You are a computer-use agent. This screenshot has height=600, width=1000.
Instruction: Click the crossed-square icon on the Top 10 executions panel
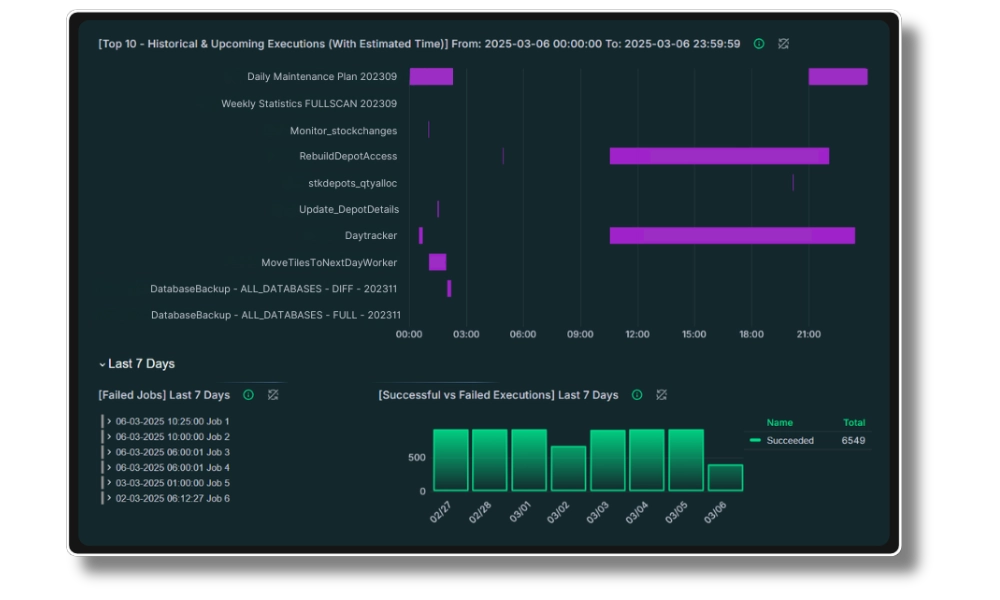784,44
